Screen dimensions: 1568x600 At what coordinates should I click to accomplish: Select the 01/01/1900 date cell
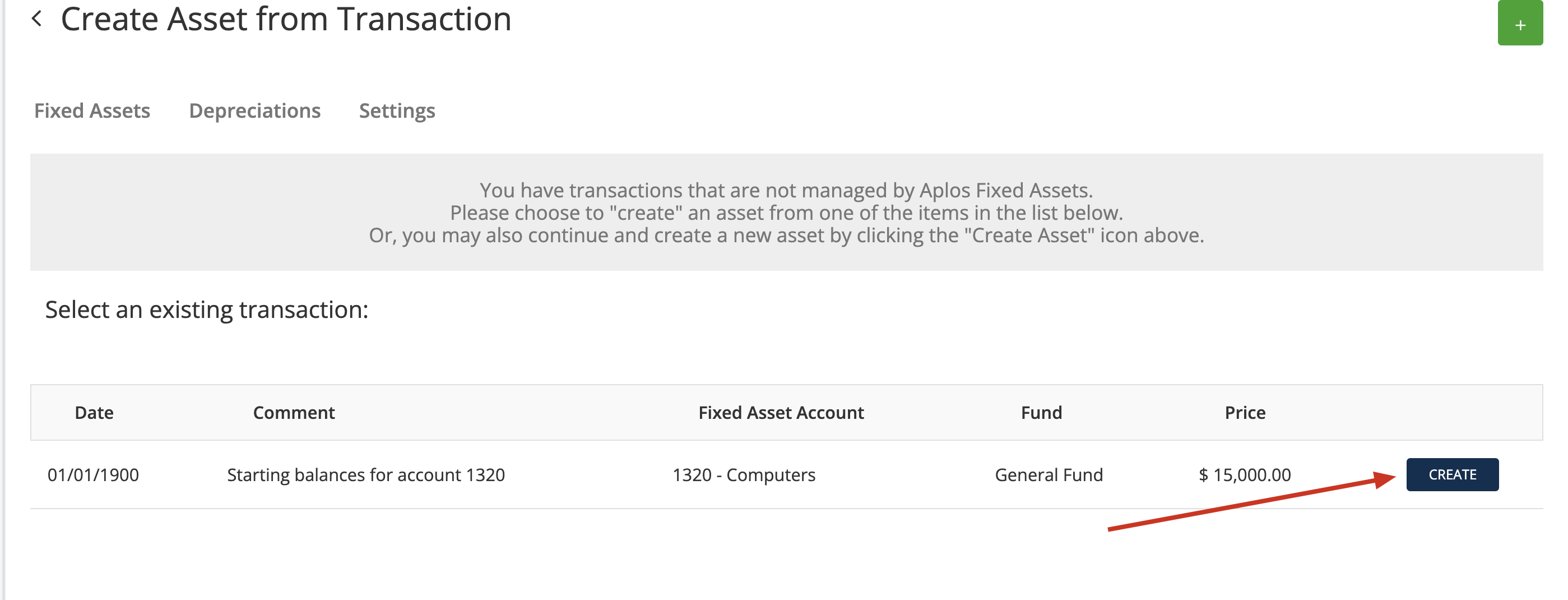93,475
